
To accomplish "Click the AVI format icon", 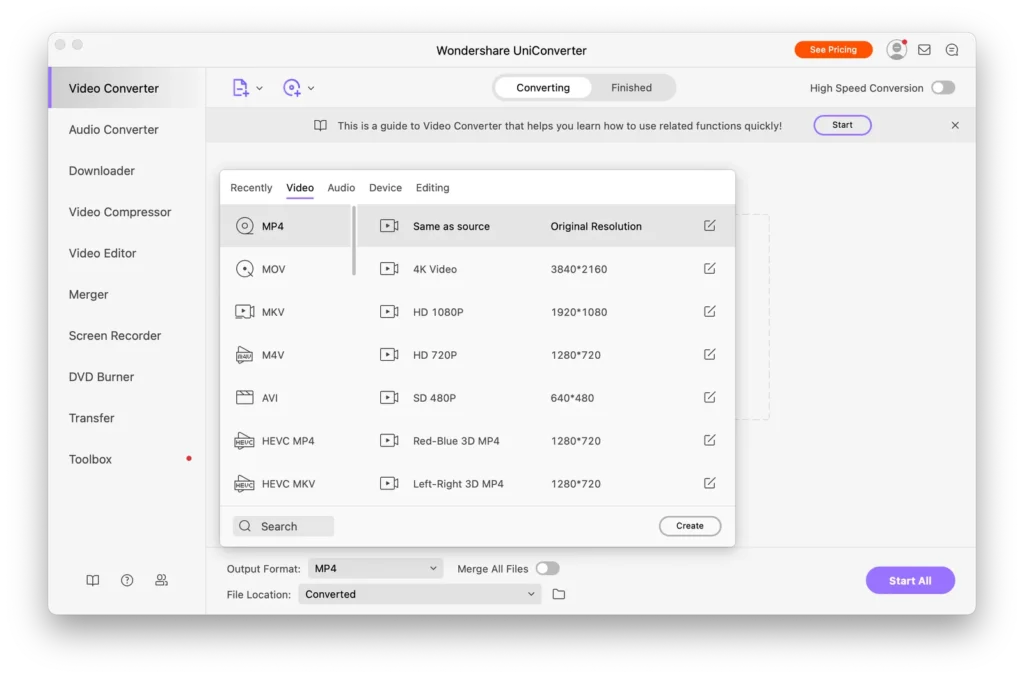I will [x=245, y=397].
